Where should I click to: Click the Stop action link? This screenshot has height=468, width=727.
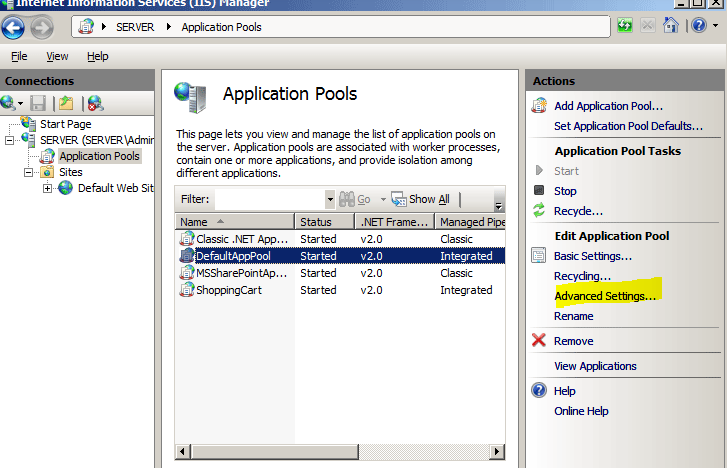point(565,191)
